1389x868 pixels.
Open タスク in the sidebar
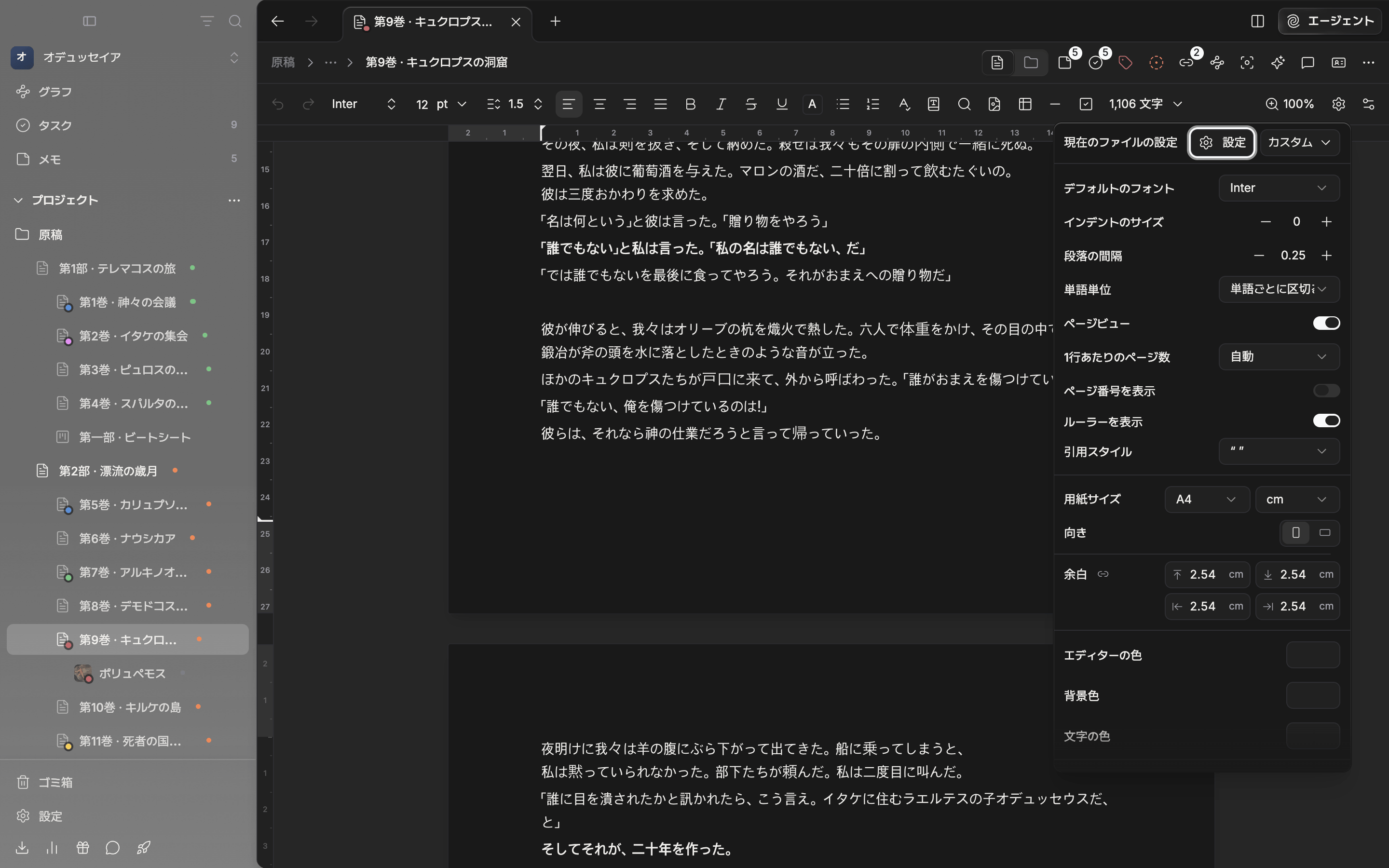(127, 125)
